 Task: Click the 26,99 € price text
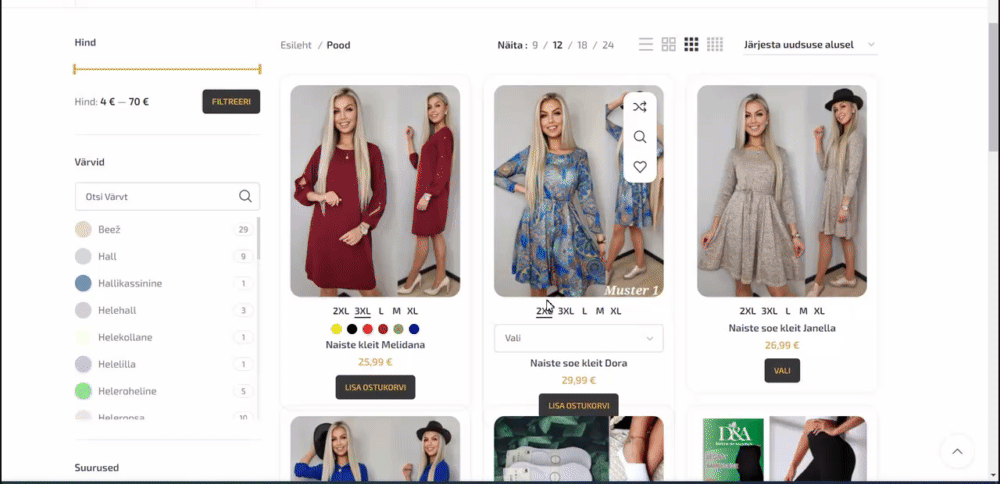[x=782, y=346]
